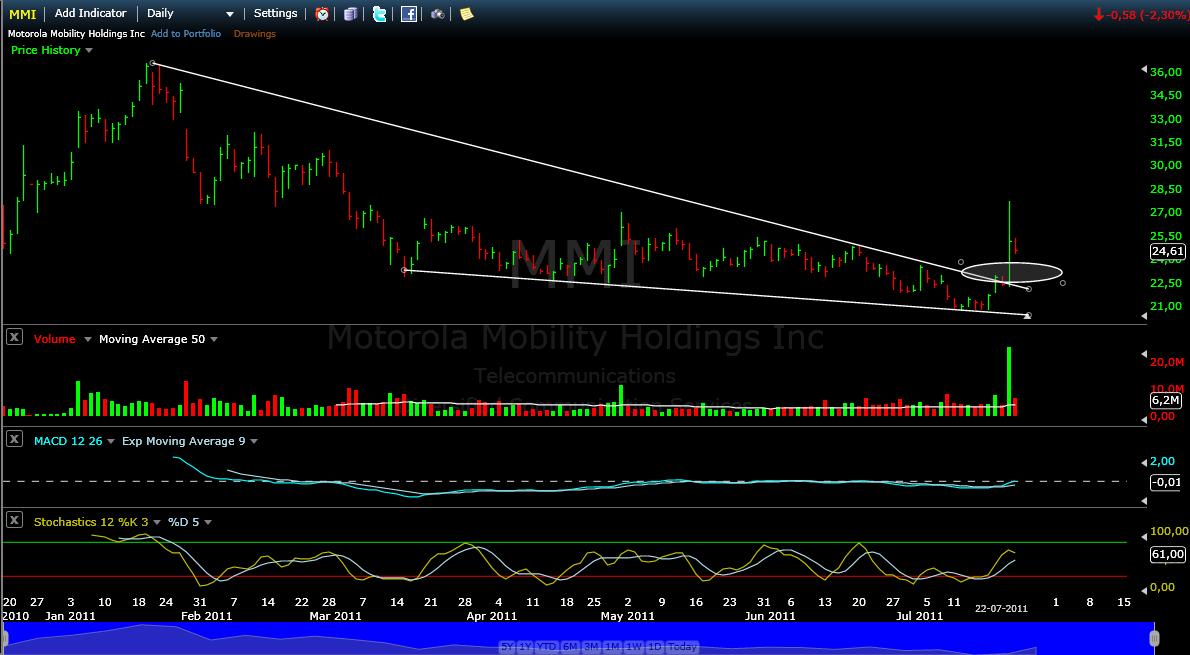The height and width of the screenshot is (655, 1190).
Task: Click the Motorola Mobility Holdings Inc name
Action: 76,33
